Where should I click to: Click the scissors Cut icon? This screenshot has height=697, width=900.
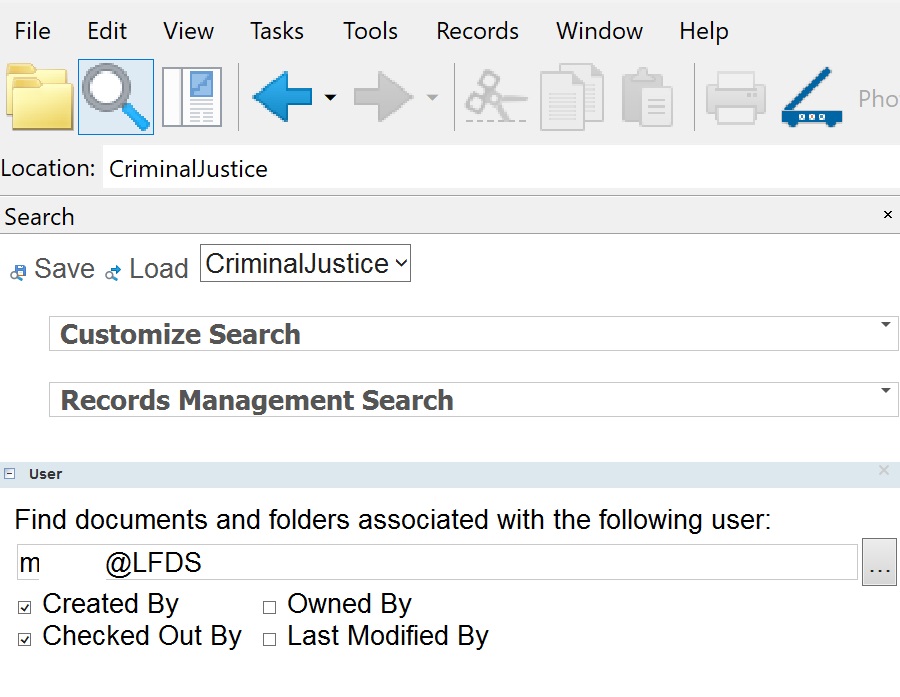495,97
